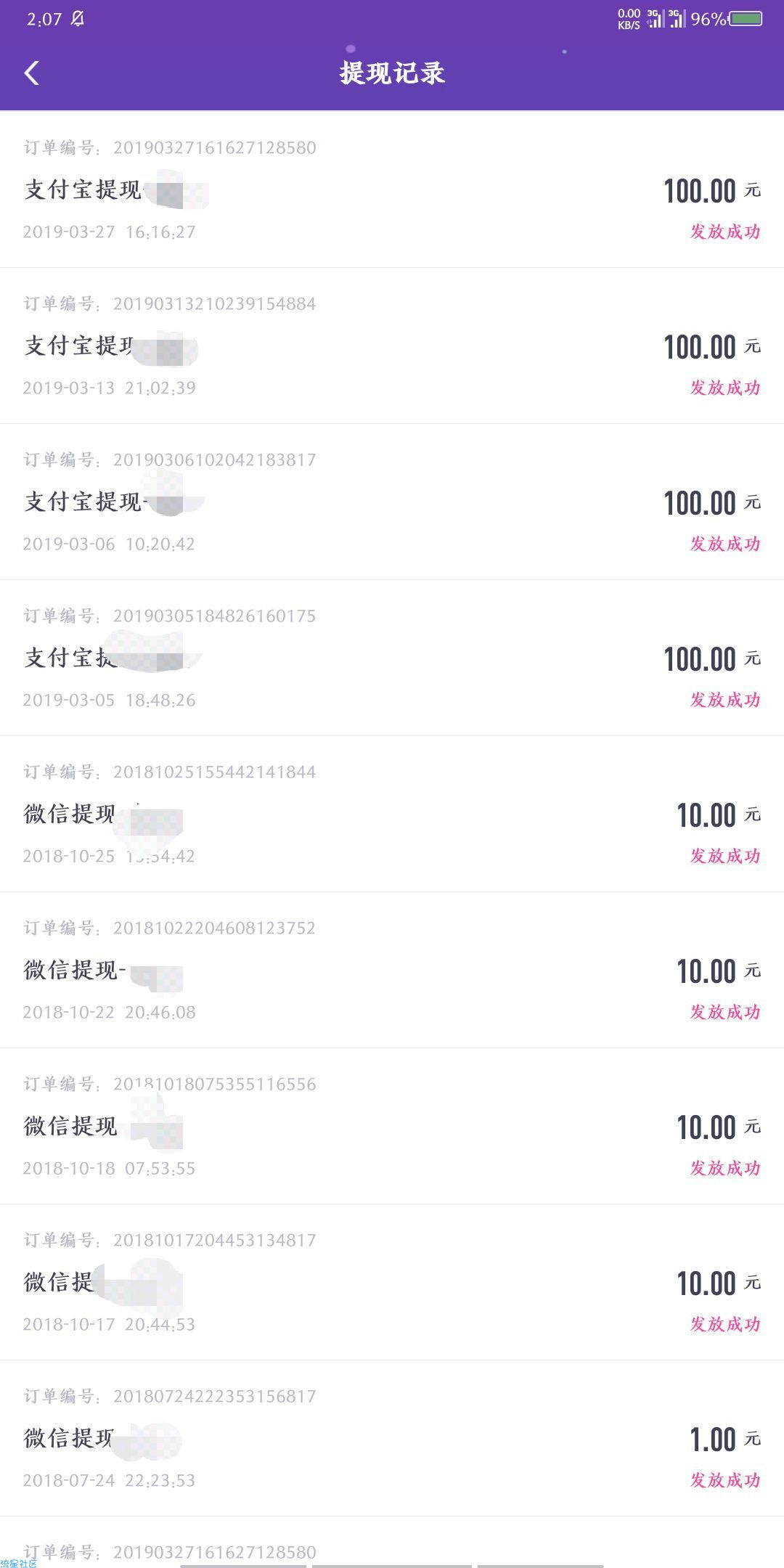The height and width of the screenshot is (1568, 784).
Task: Tap 发放成功 status on 2018-10-17 record
Action: pyautogui.click(x=724, y=1324)
